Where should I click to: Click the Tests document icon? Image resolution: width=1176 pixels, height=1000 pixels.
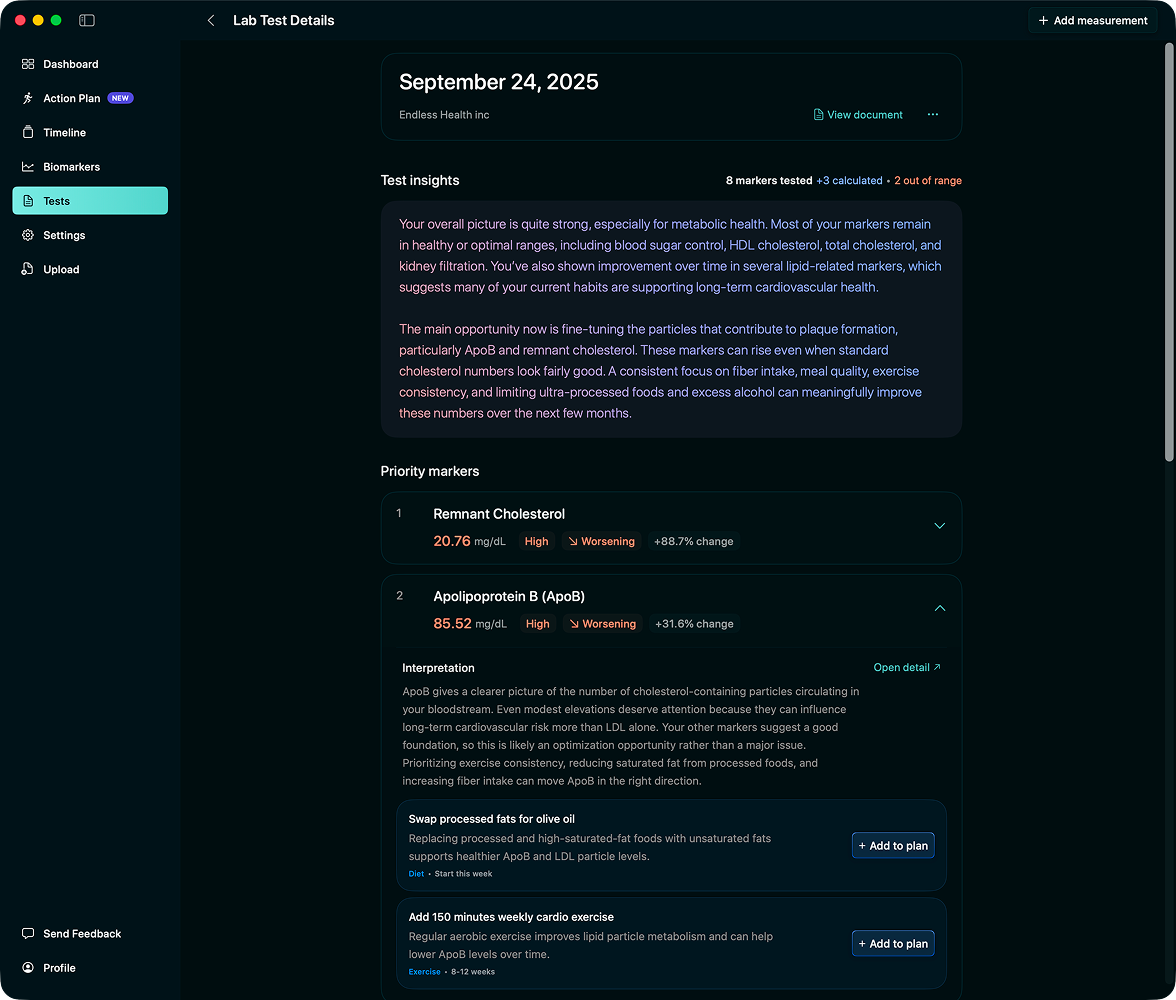28,200
